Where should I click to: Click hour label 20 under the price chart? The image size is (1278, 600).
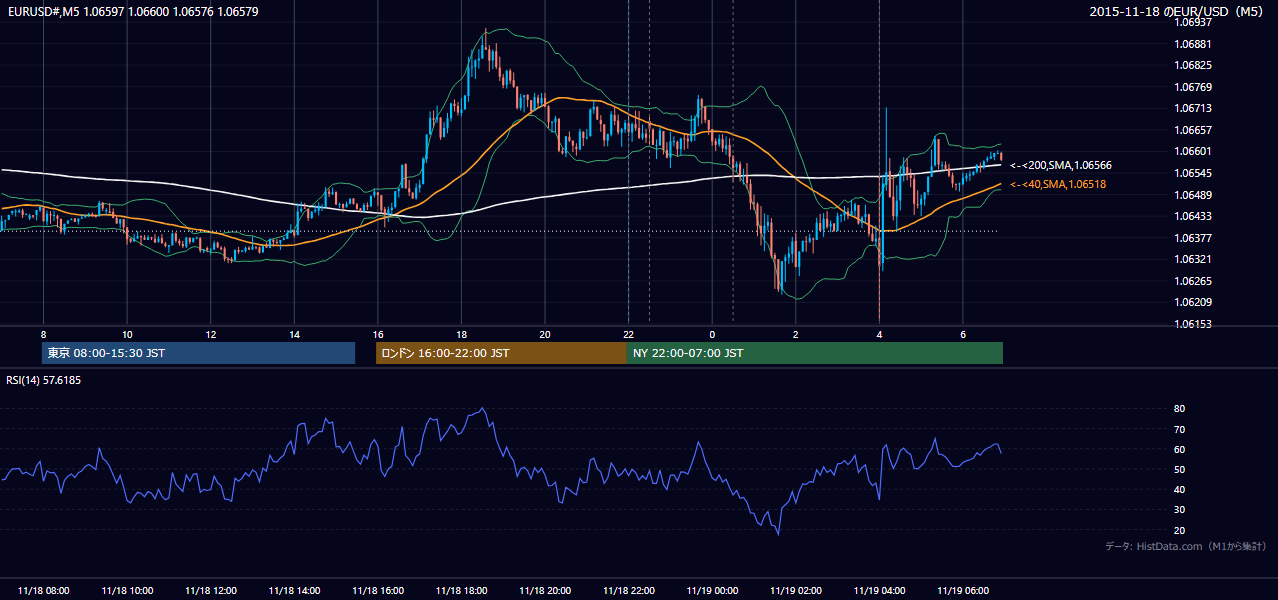tap(545, 334)
